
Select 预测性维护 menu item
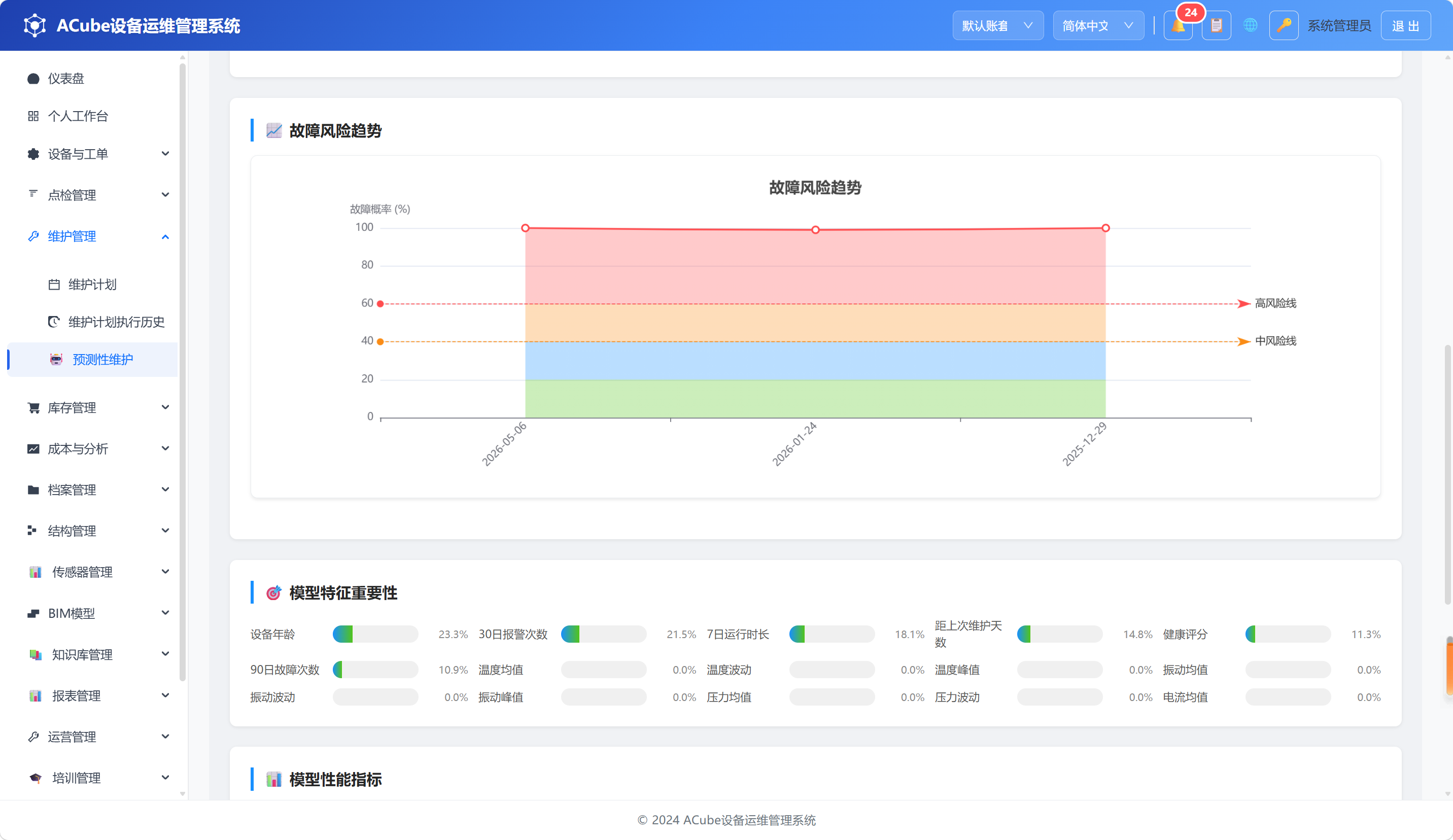point(92,359)
